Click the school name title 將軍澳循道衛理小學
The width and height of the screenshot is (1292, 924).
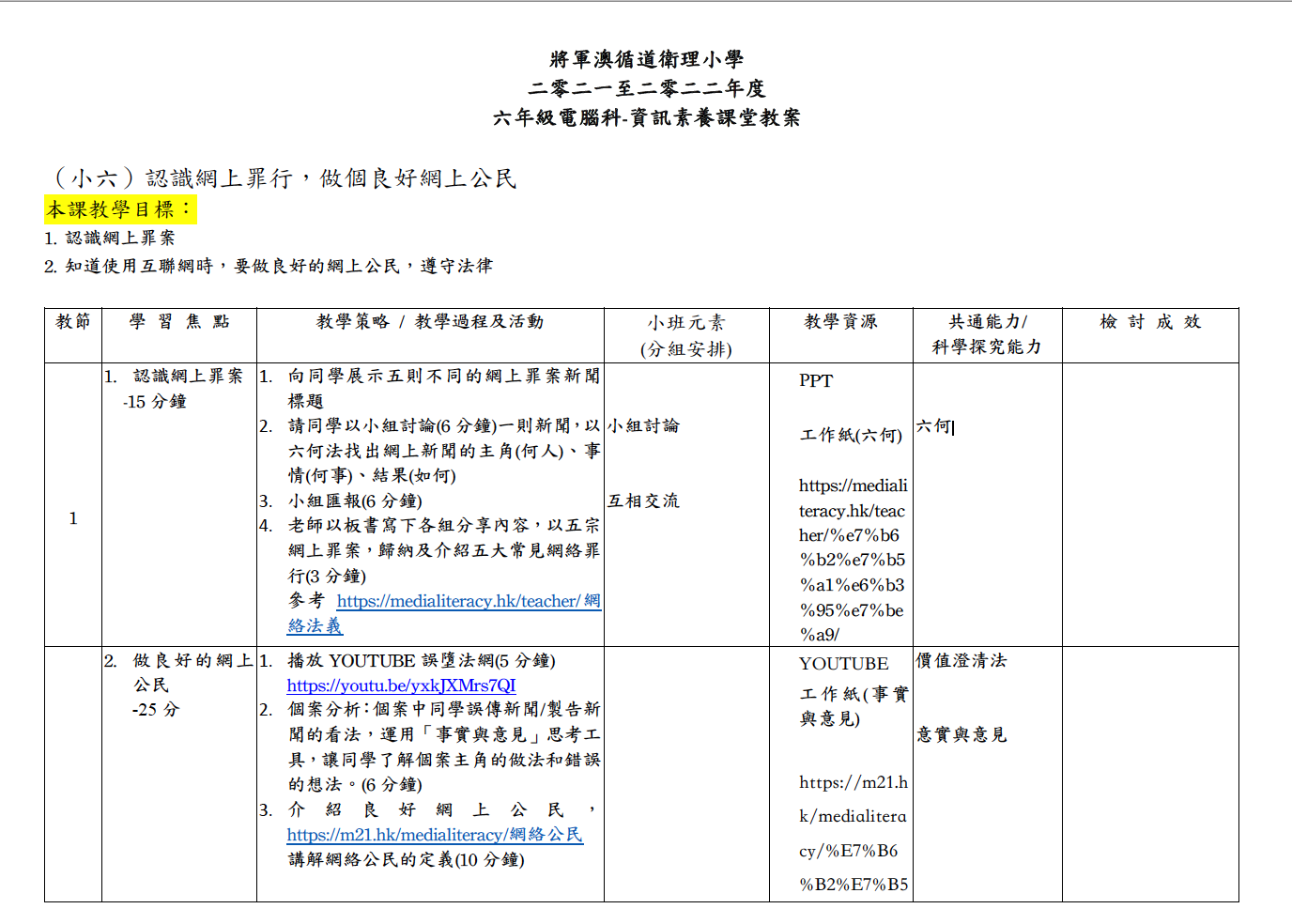(x=646, y=59)
